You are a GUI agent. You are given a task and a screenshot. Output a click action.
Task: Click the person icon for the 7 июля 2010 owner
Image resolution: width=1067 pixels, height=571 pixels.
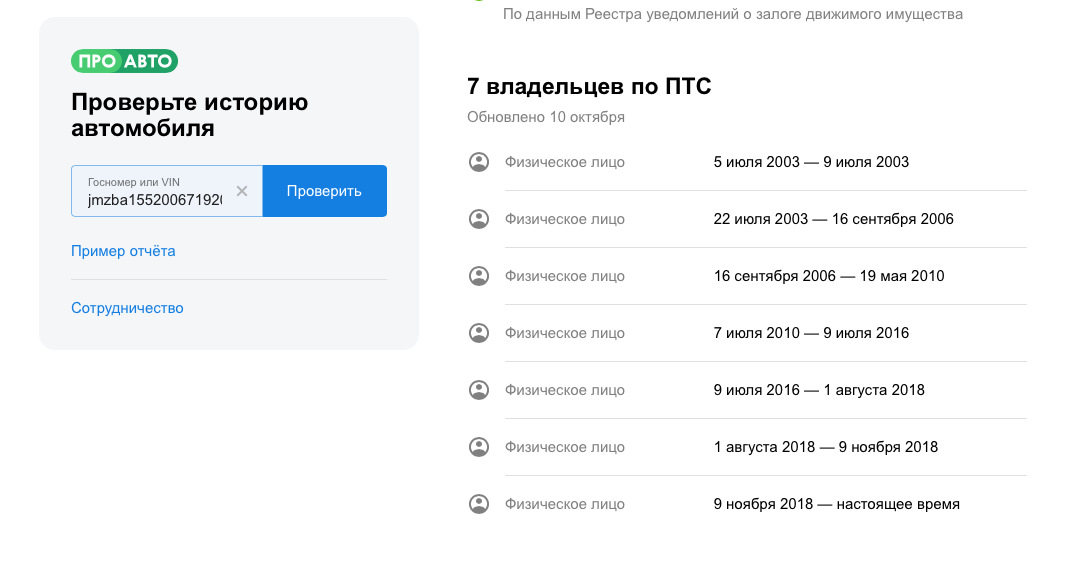point(479,333)
